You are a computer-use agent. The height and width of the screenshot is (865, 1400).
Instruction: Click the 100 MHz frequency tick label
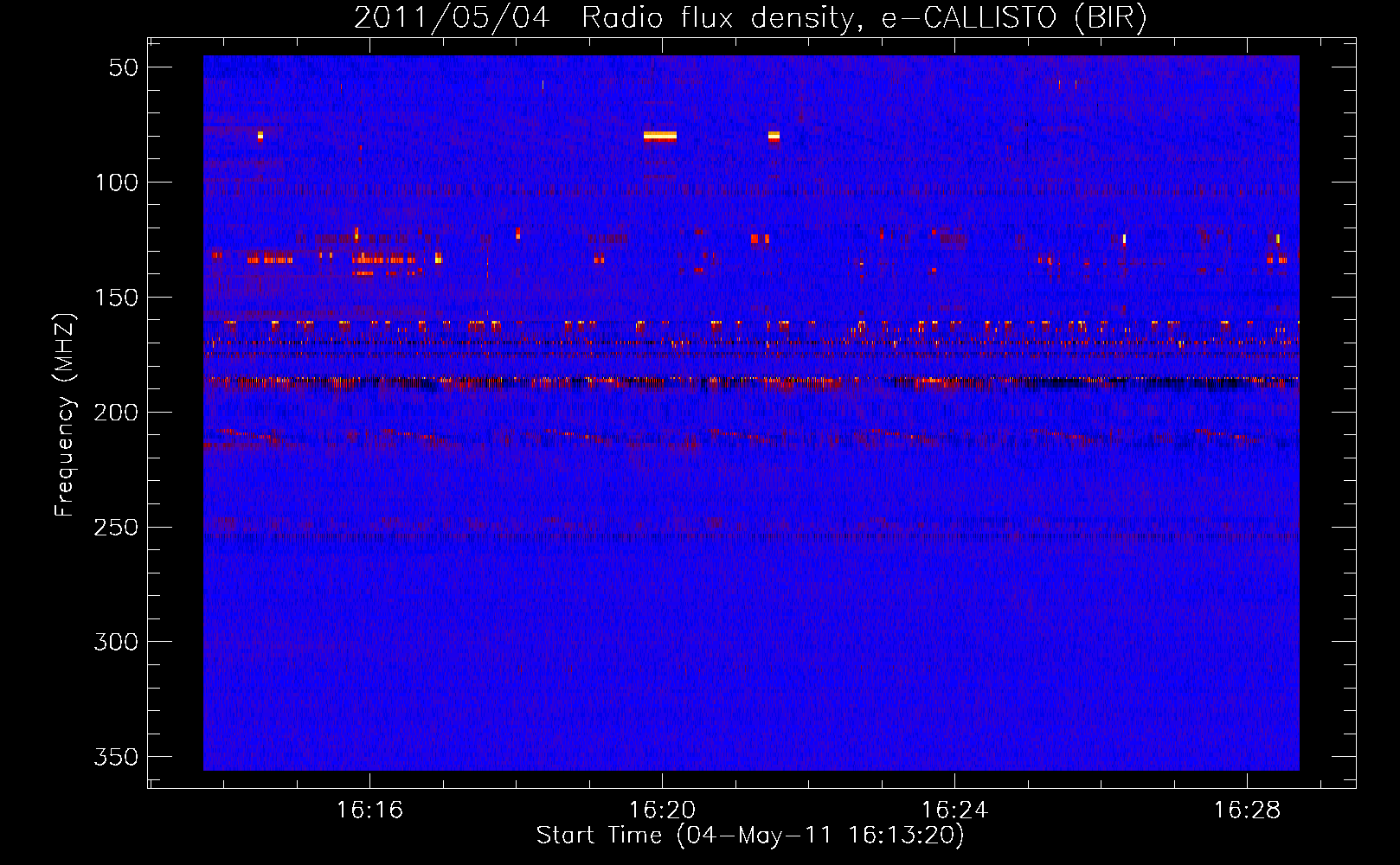pos(116,183)
